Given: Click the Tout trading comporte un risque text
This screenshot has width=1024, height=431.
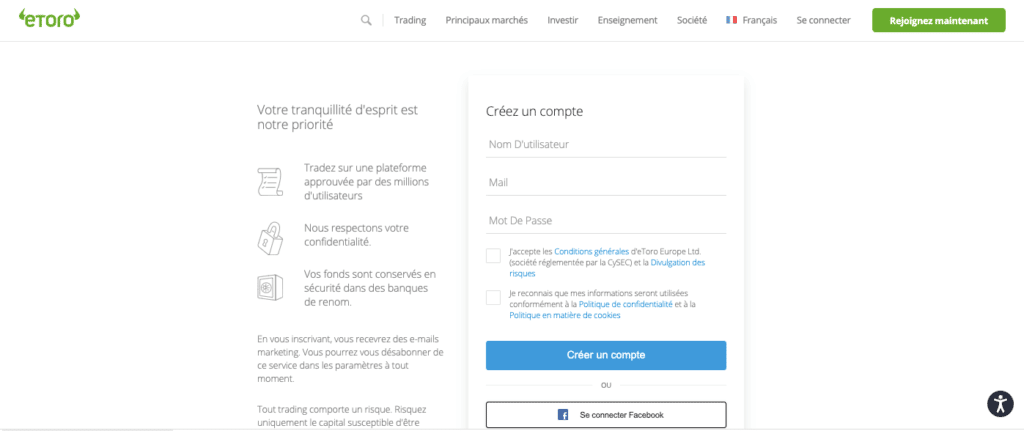Looking at the screenshot, I should coord(342,416).
